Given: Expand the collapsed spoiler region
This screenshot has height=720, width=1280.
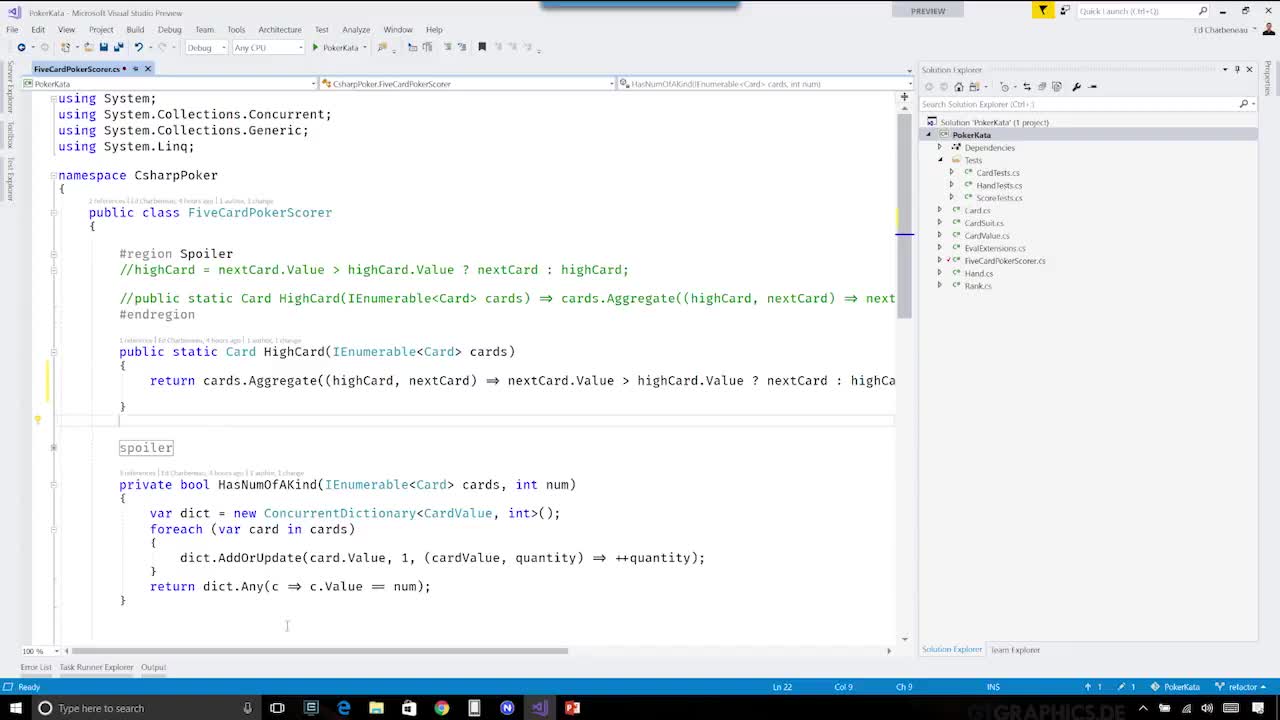Looking at the screenshot, I should pyautogui.click(x=54, y=448).
